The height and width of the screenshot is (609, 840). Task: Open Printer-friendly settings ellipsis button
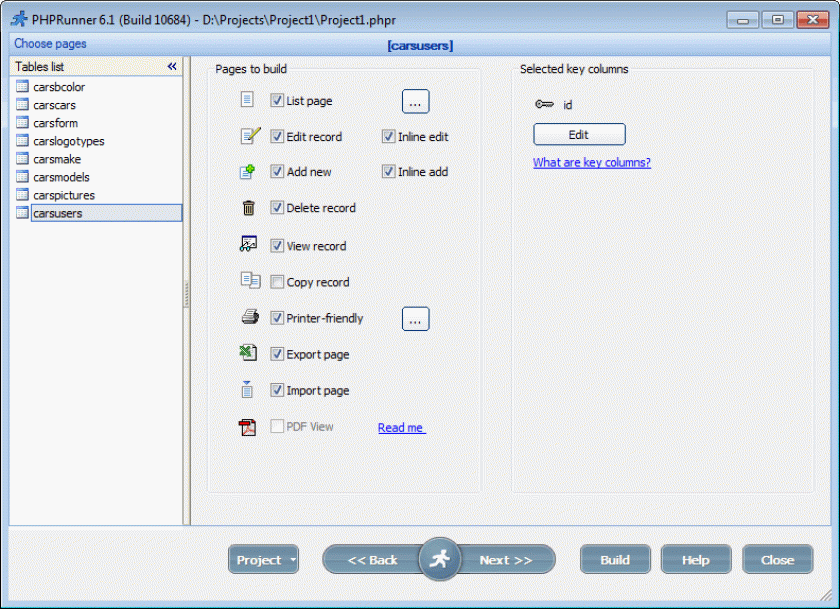[415, 319]
